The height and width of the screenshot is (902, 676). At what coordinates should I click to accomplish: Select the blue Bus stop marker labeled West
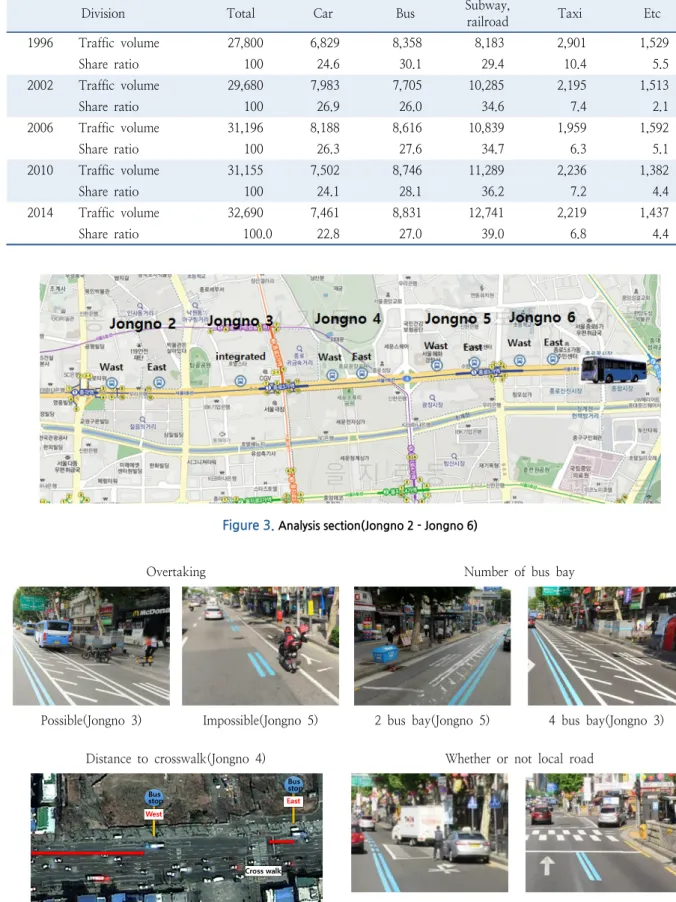coord(154,797)
